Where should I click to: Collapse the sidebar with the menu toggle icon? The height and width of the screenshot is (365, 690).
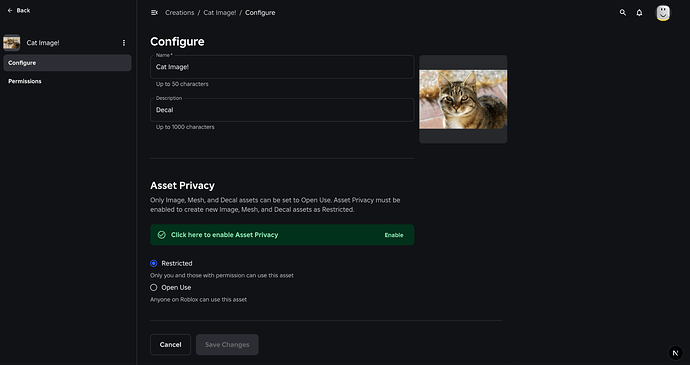coord(154,13)
